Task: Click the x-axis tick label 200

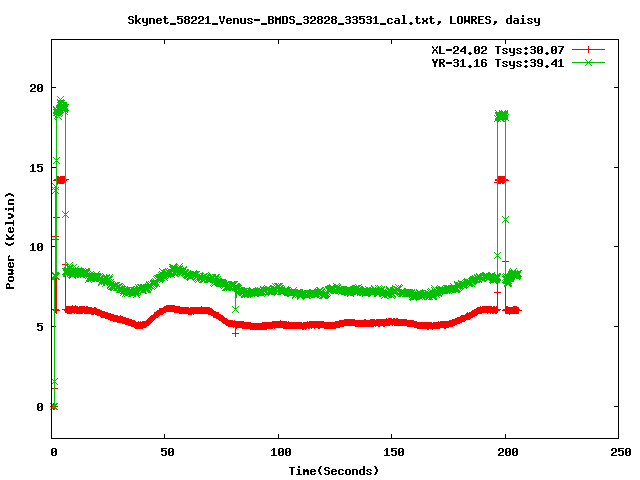Action: pos(507,452)
